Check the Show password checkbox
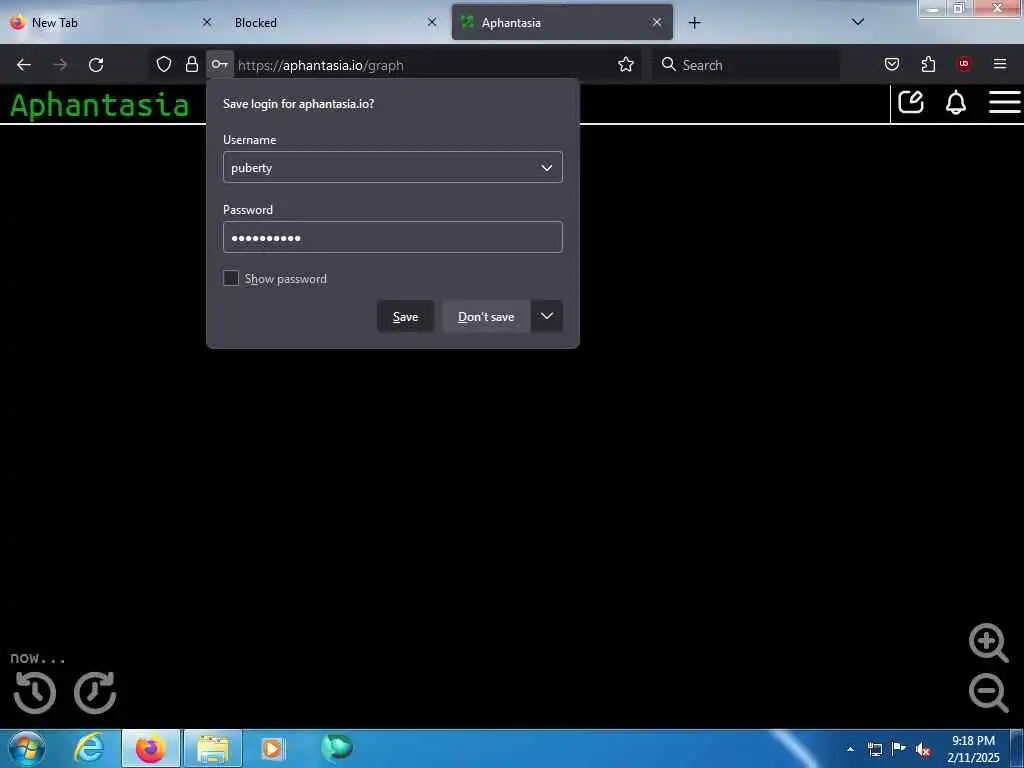 (231, 278)
